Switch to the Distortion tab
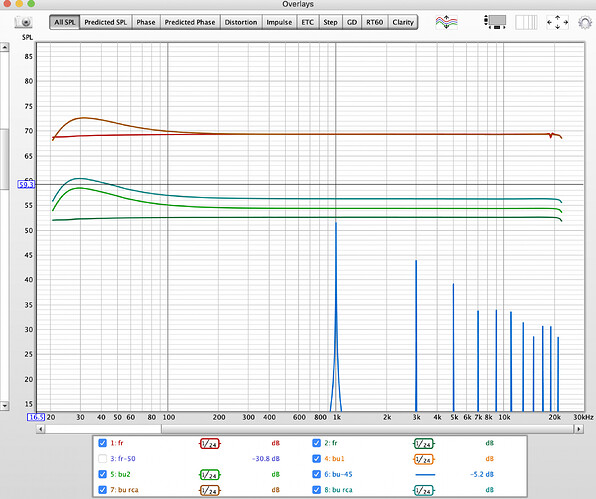This screenshot has width=596, height=499. pos(241,22)
